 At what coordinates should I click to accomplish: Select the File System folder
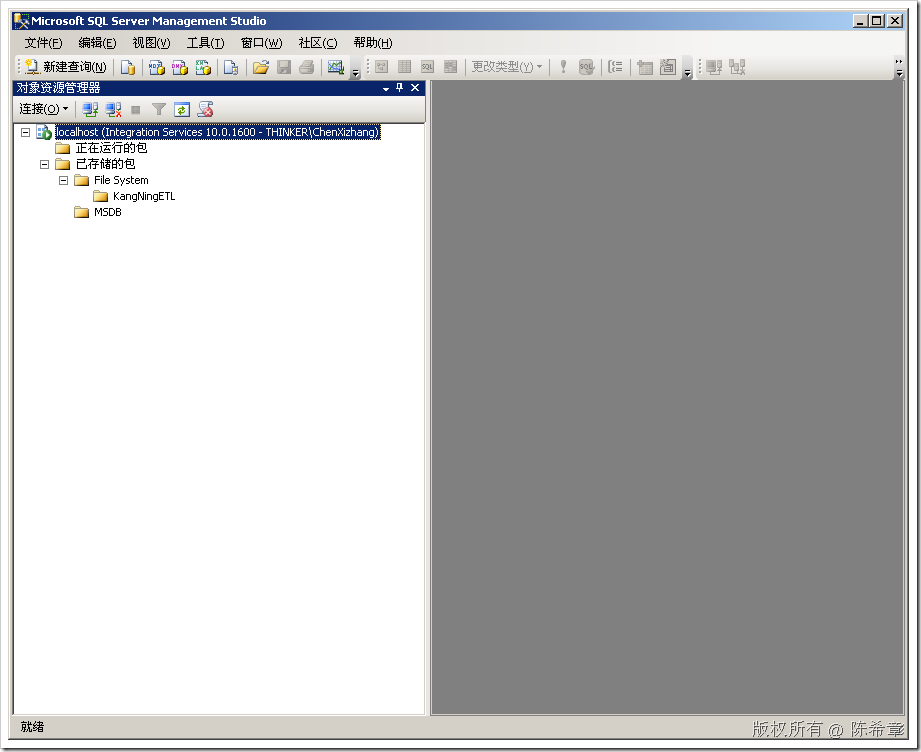pyautogui.click(x=121, y=180)
